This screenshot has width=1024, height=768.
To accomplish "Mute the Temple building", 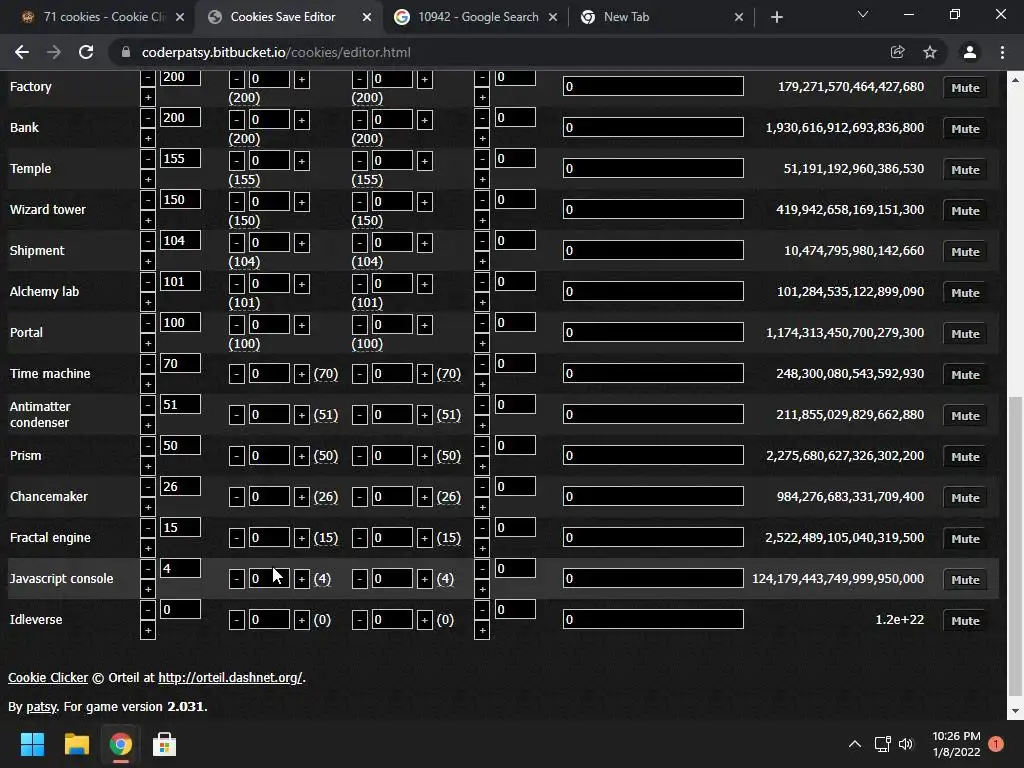I will pos(965,170).
